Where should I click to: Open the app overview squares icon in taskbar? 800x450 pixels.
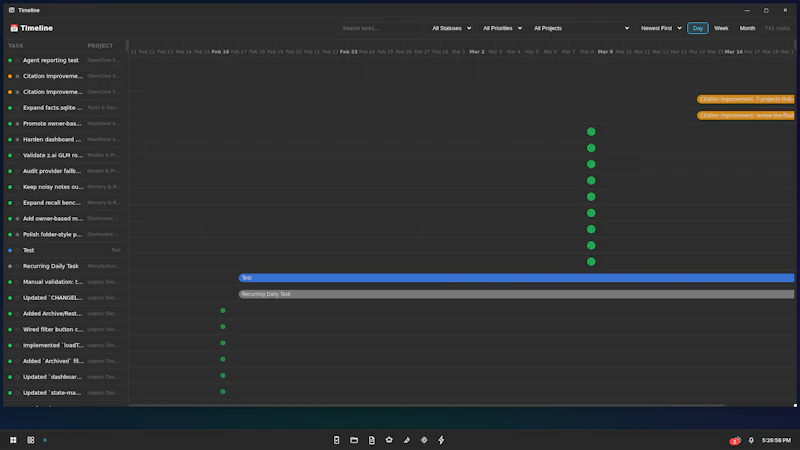click(31, 440)
